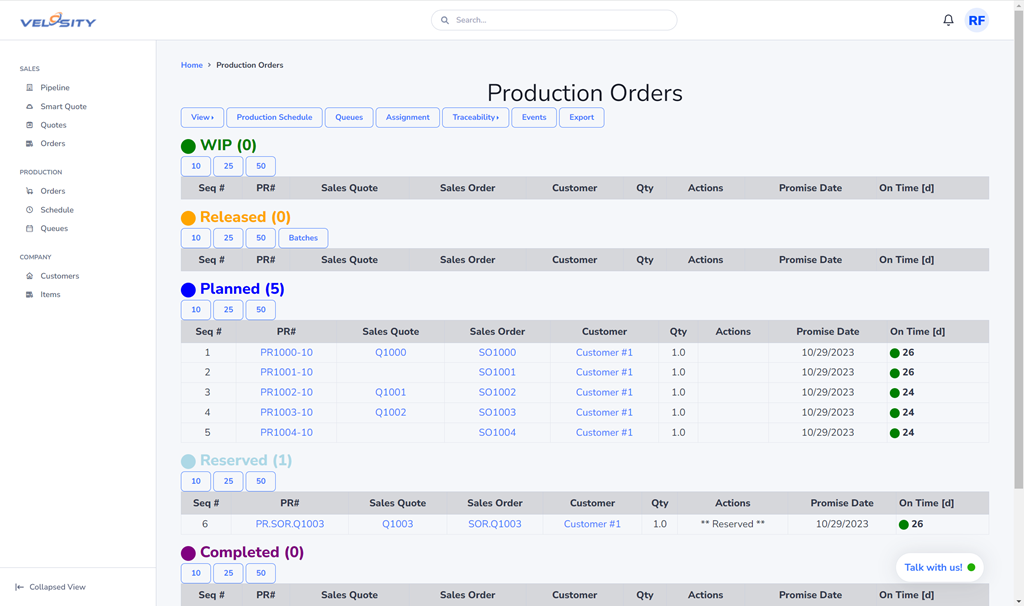Show 50 rows in Planned section
Viewport: 1024px width, 606px height.
260,310
